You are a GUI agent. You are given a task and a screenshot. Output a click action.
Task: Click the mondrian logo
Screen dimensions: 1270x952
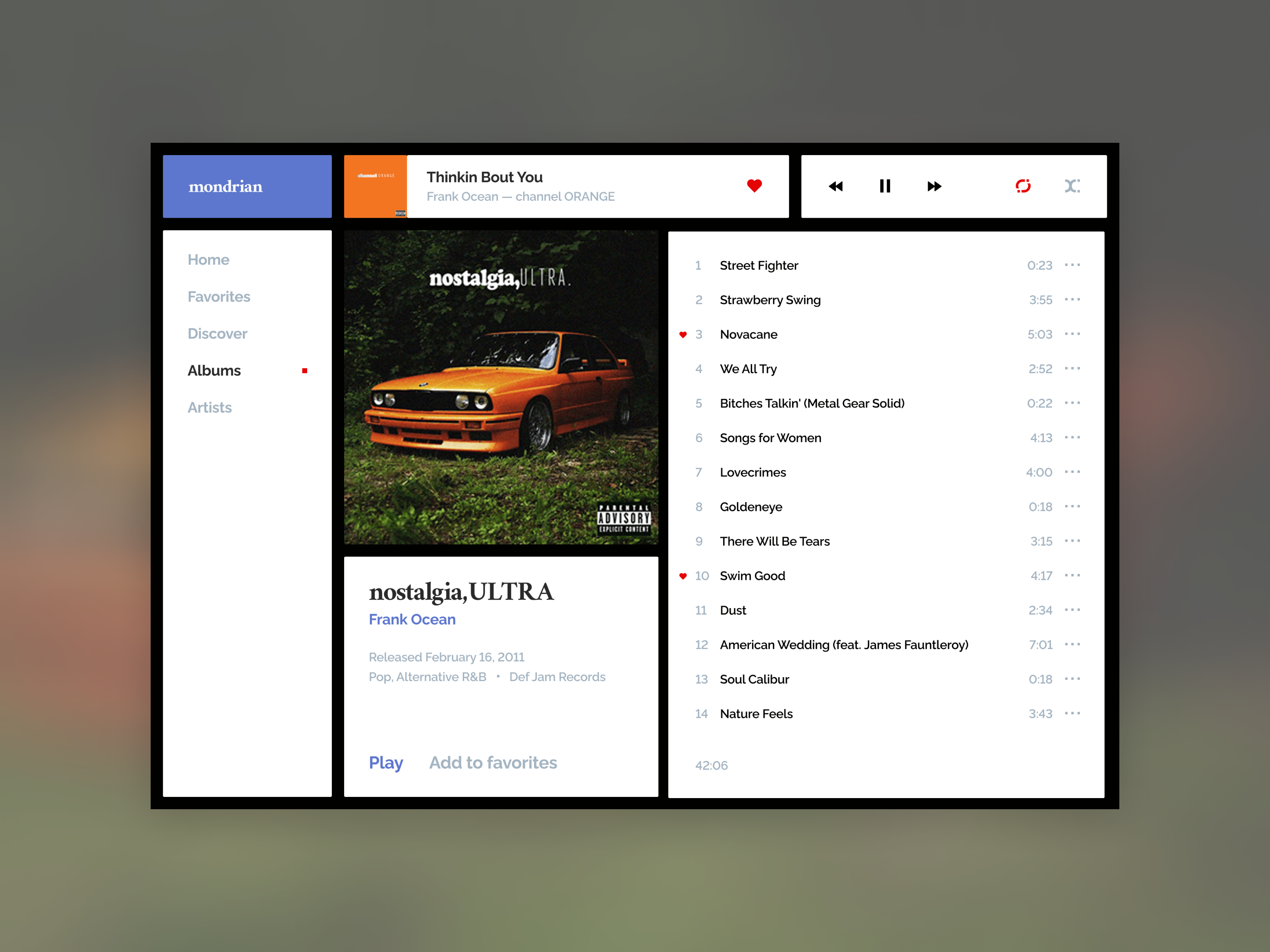(226, 186)
